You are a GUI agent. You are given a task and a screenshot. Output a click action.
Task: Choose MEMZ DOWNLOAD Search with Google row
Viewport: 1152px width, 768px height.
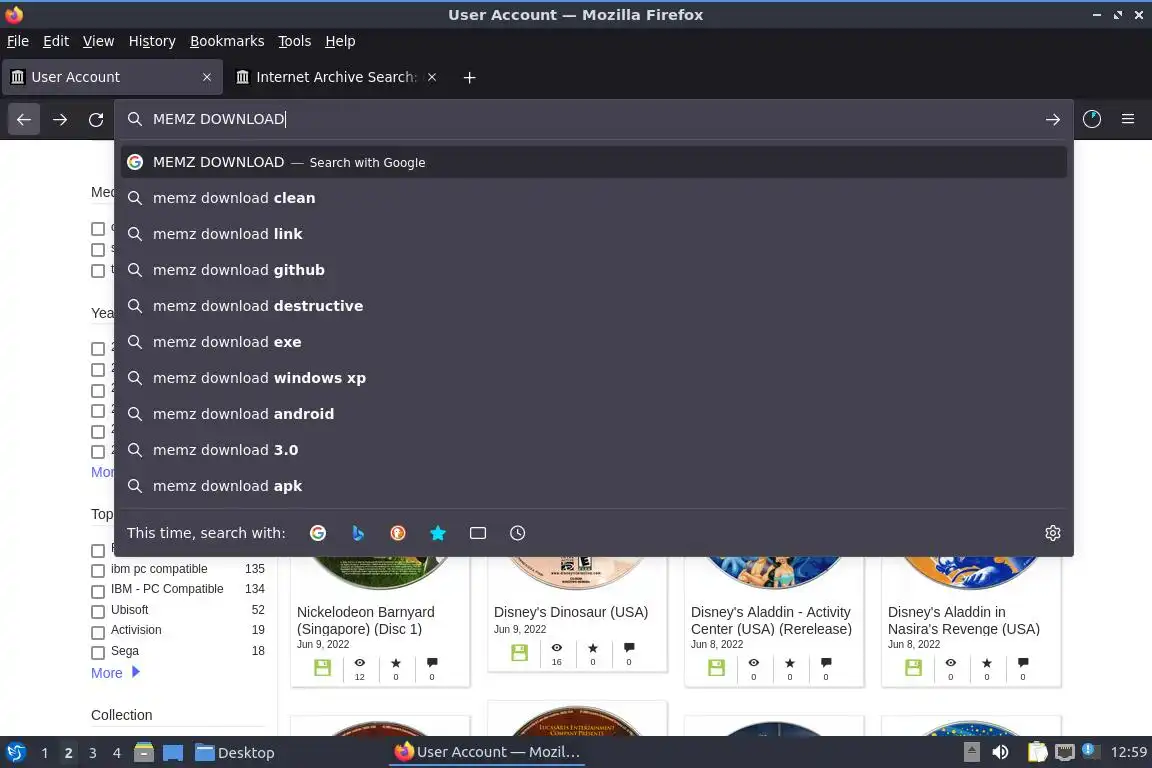pos(594,162)
